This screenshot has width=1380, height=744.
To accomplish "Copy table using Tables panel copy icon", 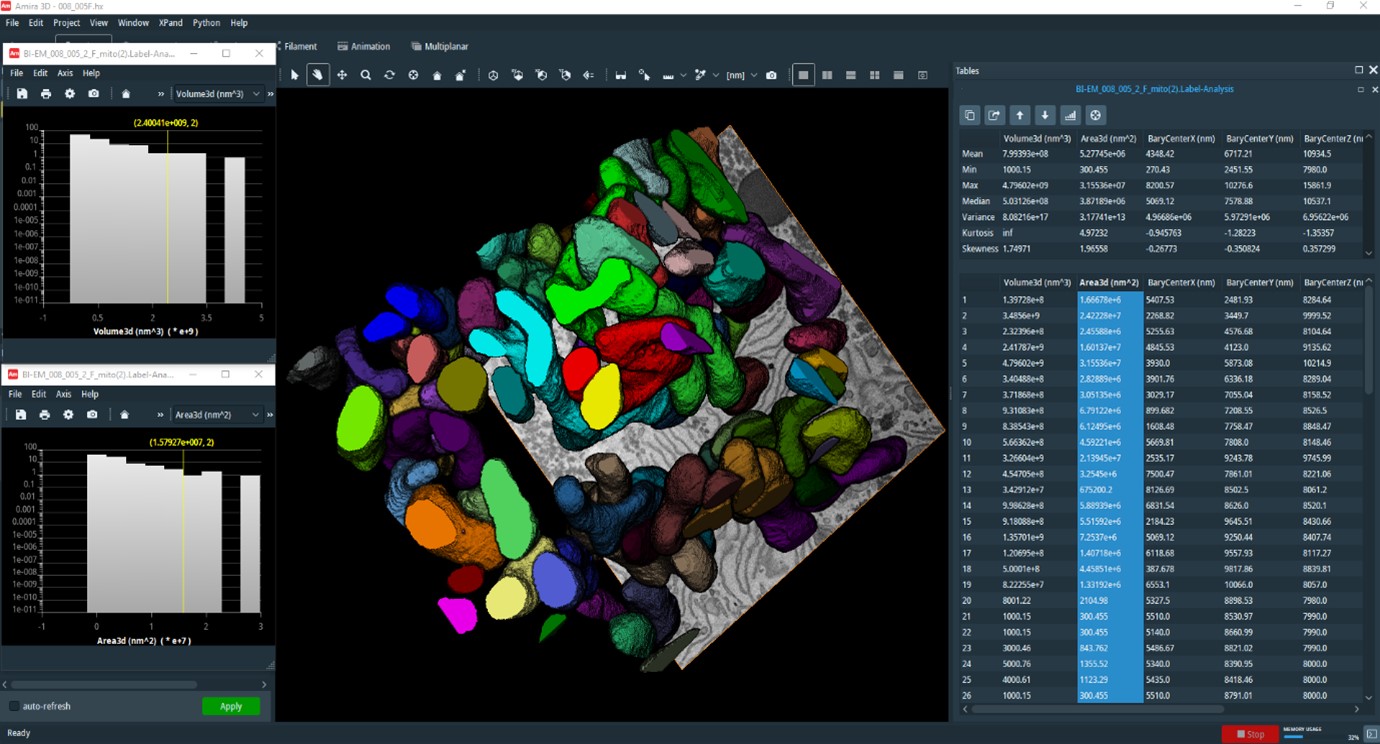I will [x=969, y=115].
